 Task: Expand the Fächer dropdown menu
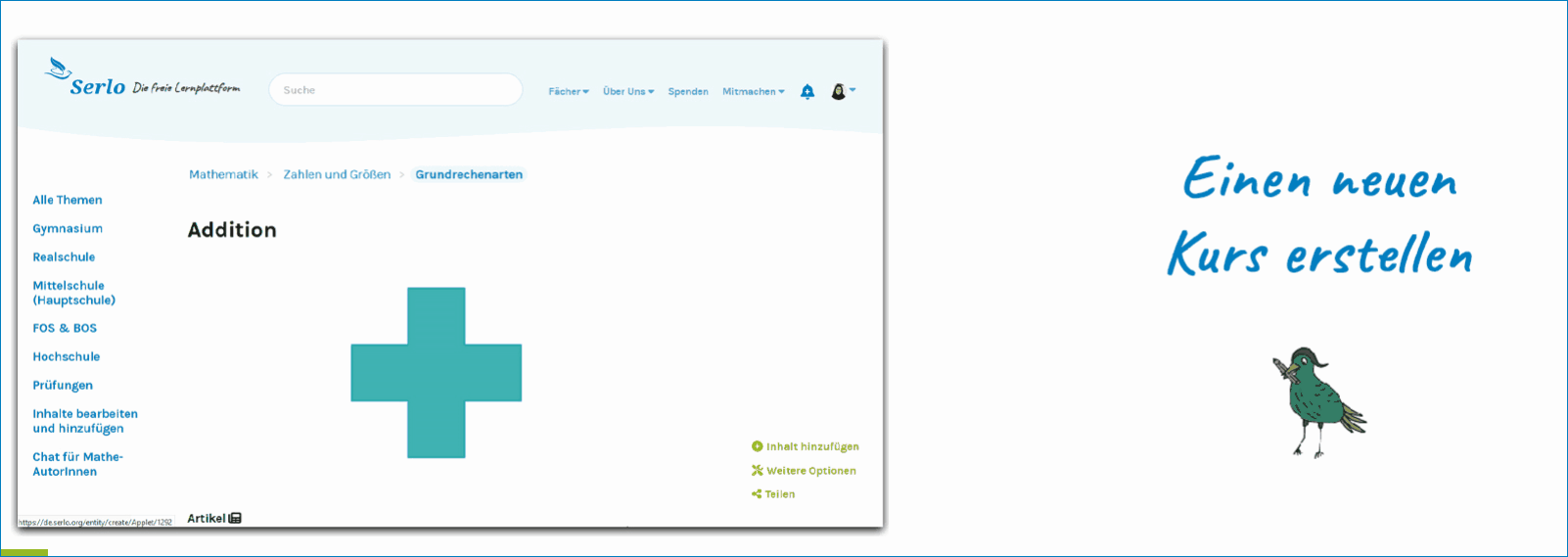point(568,91)
